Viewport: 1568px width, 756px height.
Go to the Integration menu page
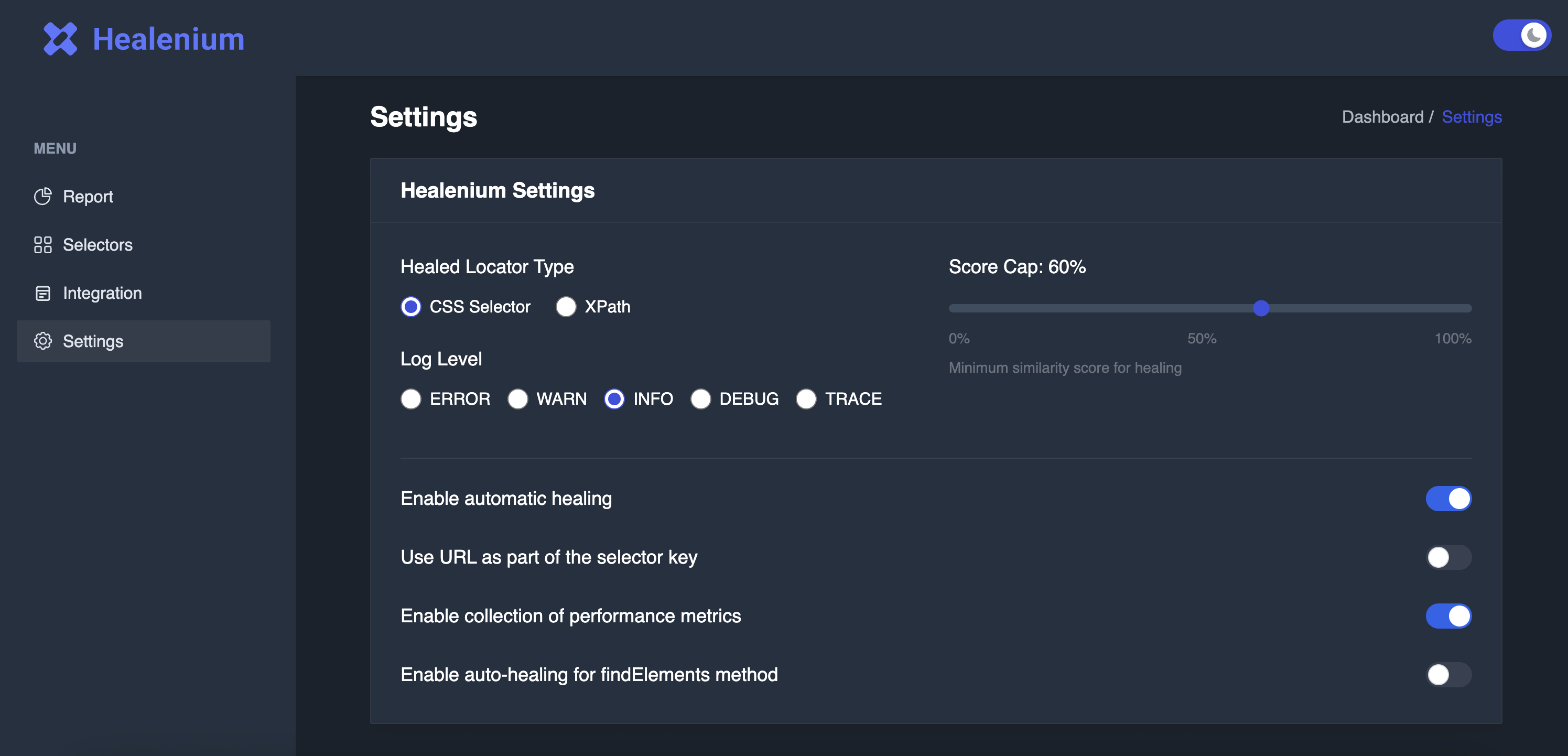(102, 293)
